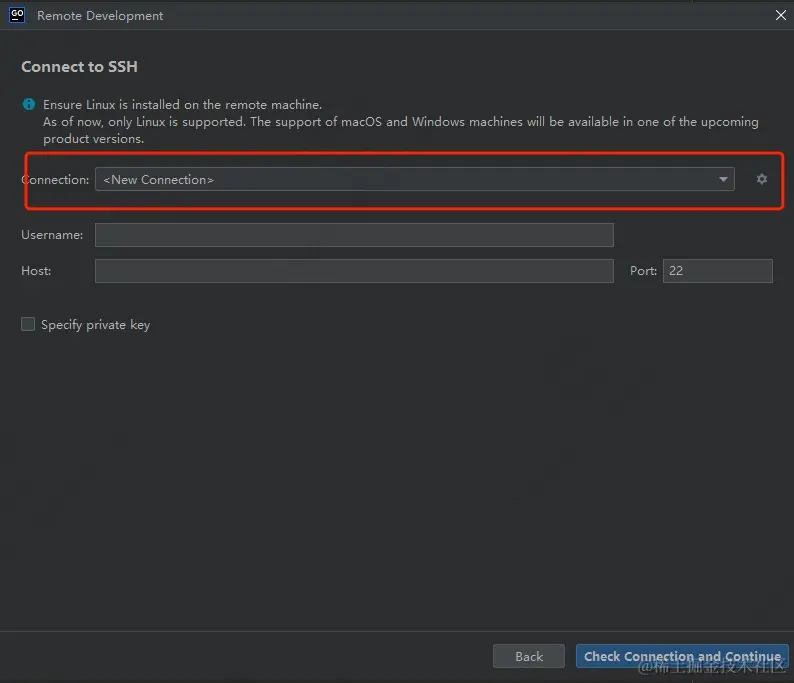Click the blue info icon
Image resolution: width=794 pixels, height=683 pixels.
28,104
